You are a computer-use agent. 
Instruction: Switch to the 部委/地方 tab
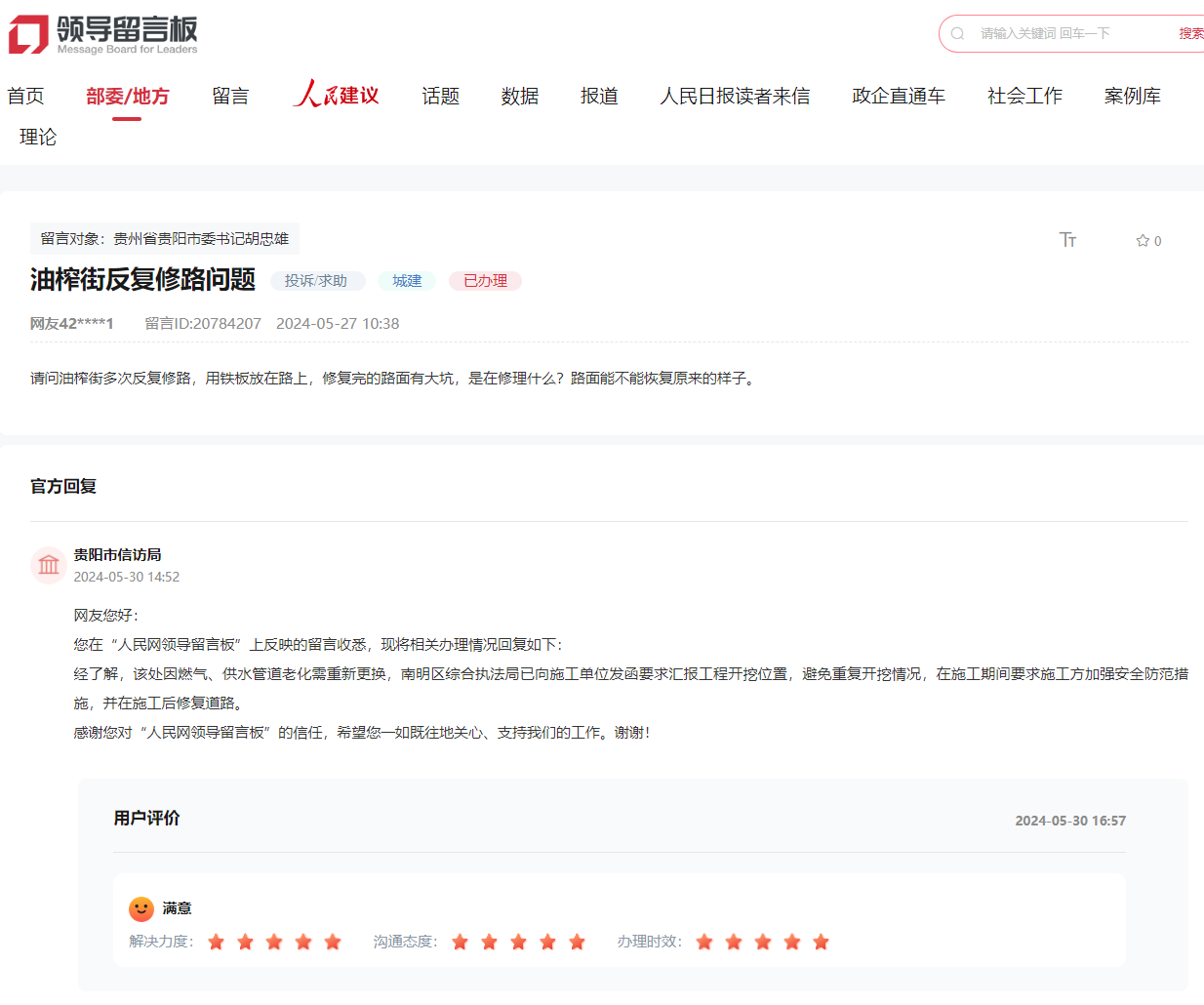[127, 95]
